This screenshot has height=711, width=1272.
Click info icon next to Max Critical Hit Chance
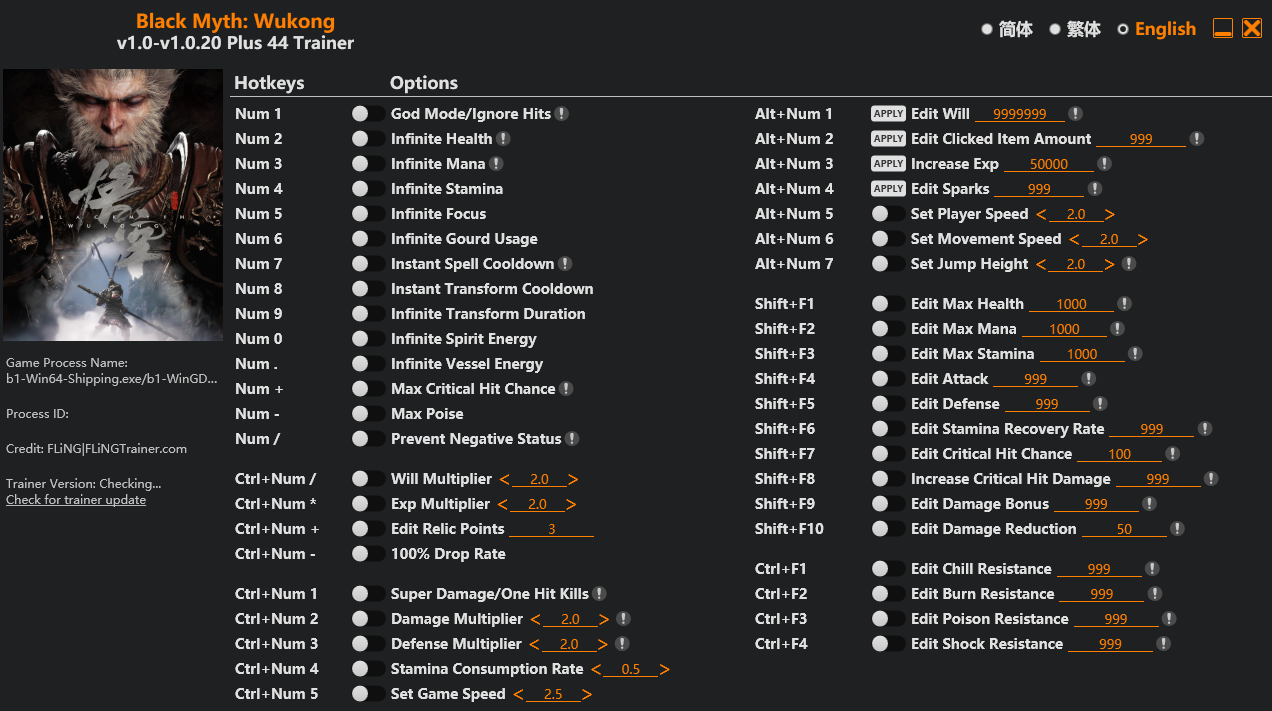click(x=566, y=389)
